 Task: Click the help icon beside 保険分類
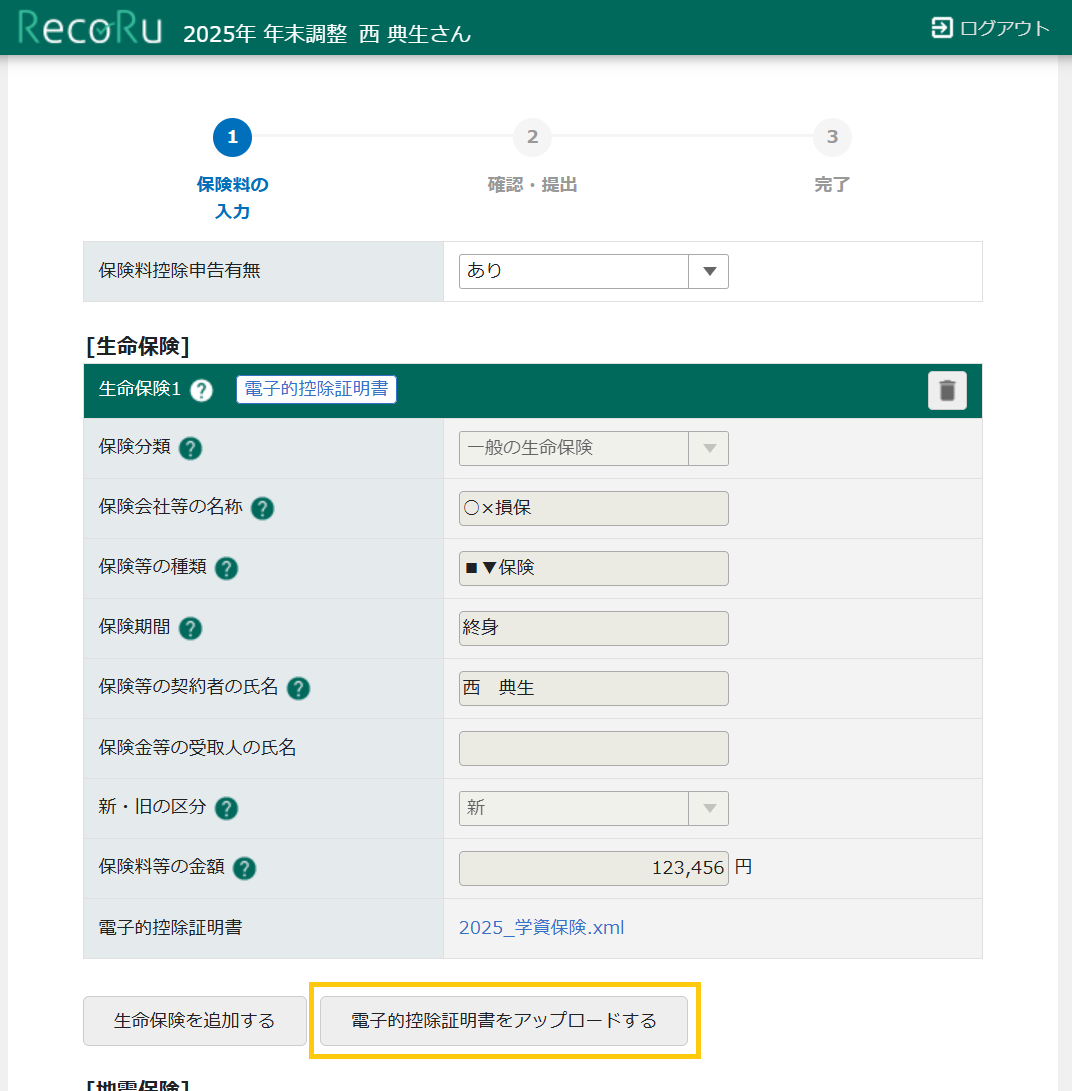click(x=190, y=448)
